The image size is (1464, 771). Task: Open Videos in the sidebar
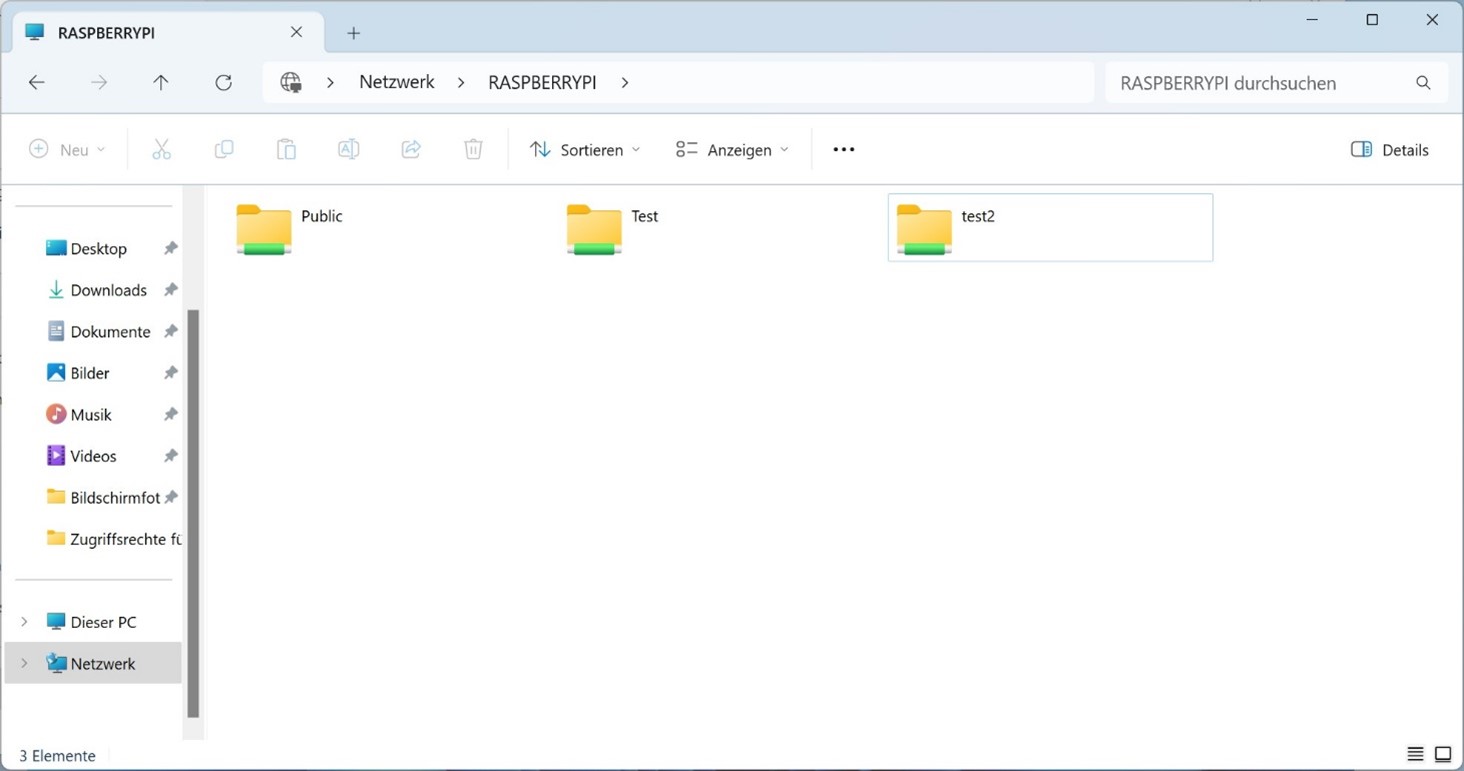93,456
